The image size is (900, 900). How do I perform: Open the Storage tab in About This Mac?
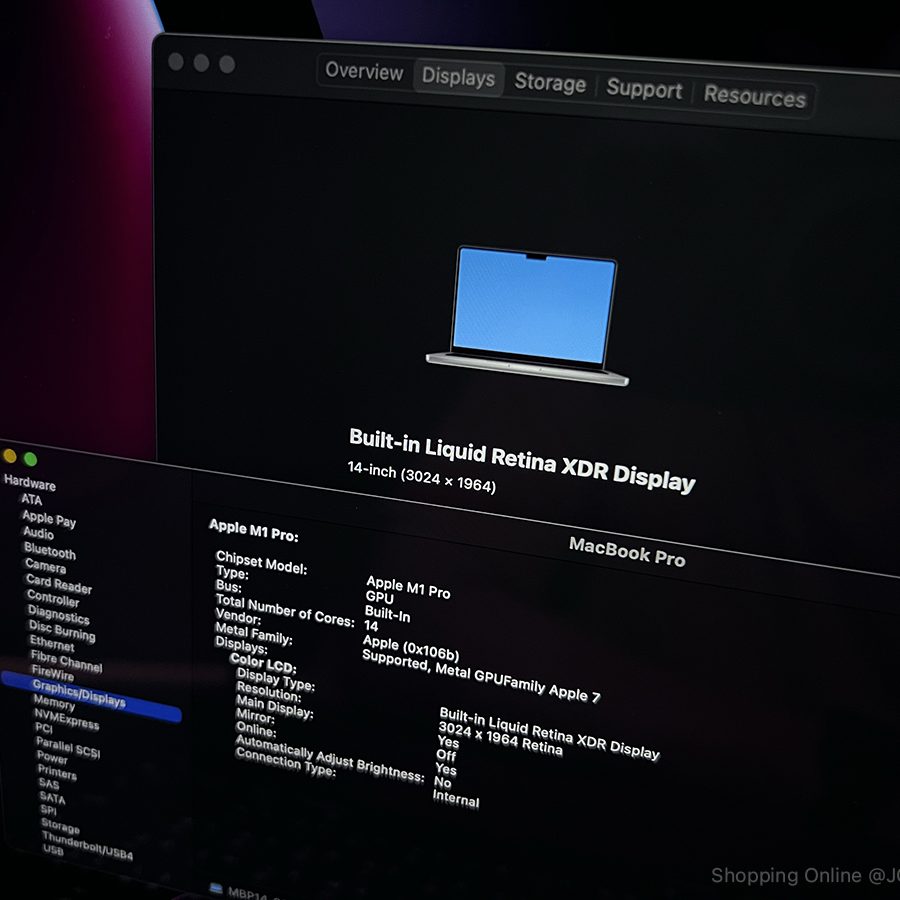[x=550, y=83]
